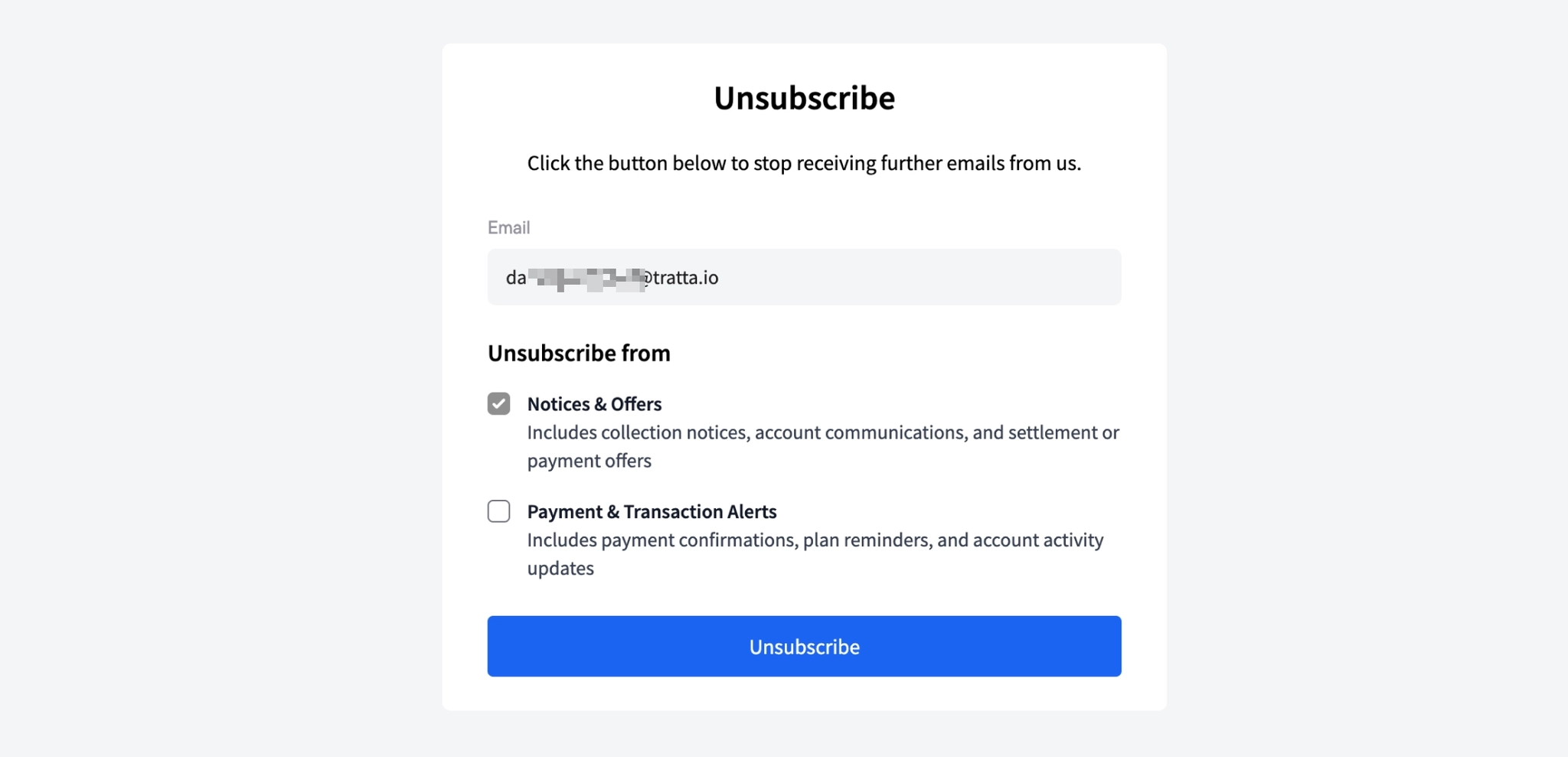Image resolution: width=1568 pixels, height=757 pixels.
Task: Click the "Notices & Offers" label text
Action: pyautogui.click(x=594, y=404)
